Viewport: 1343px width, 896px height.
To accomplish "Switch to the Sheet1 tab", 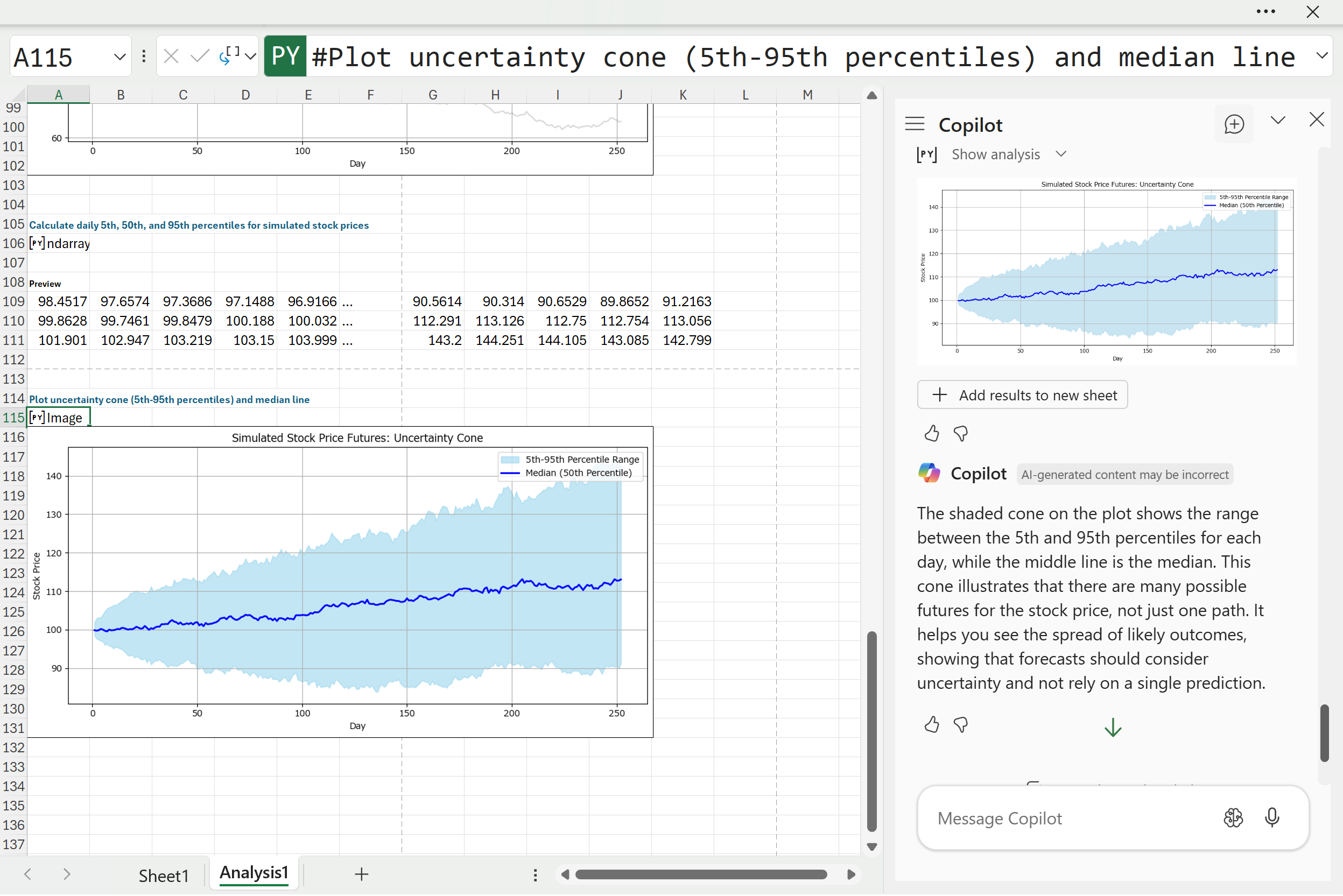I will (164, 875).
